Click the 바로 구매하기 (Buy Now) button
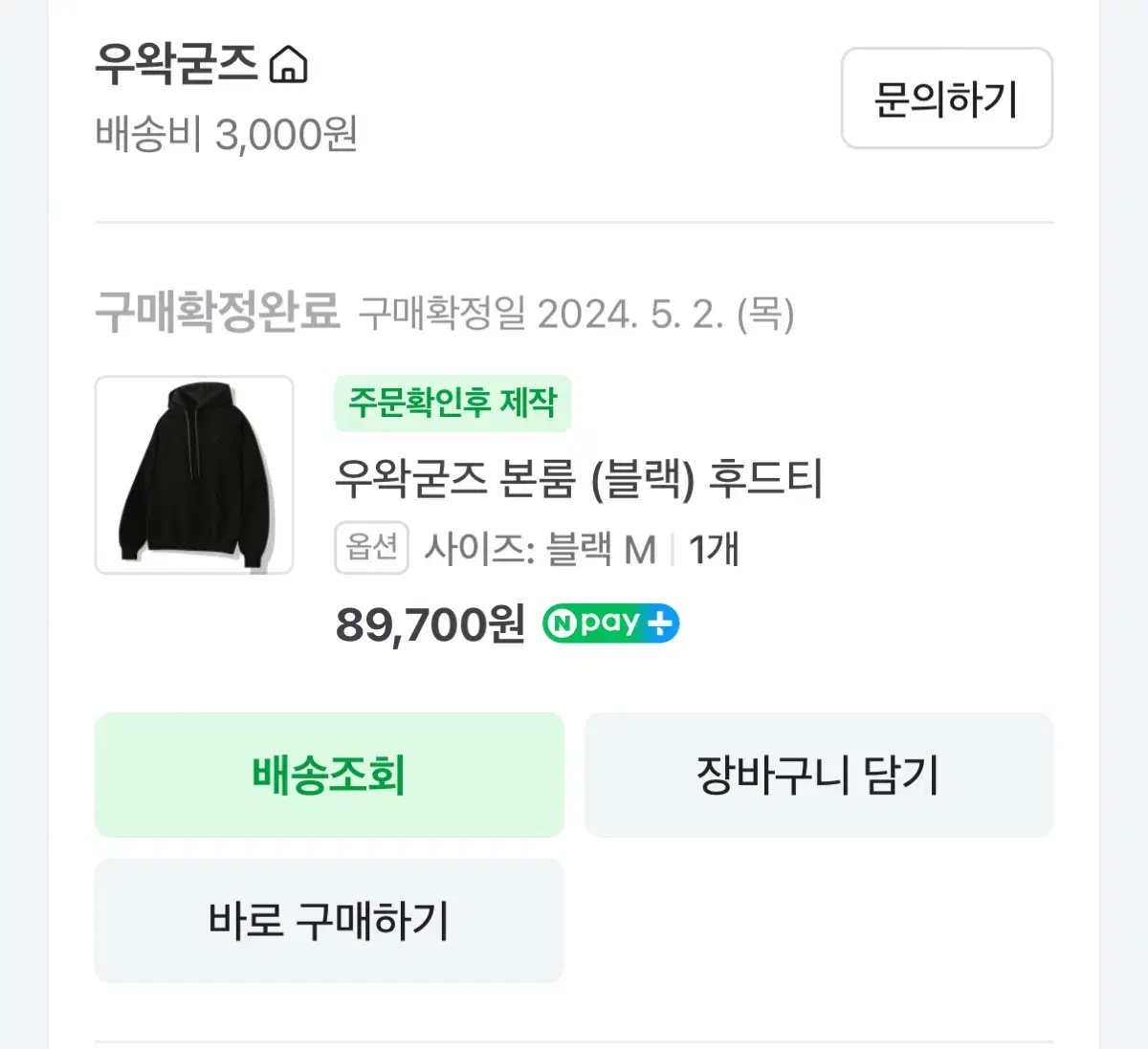 [x=327, y=920]
